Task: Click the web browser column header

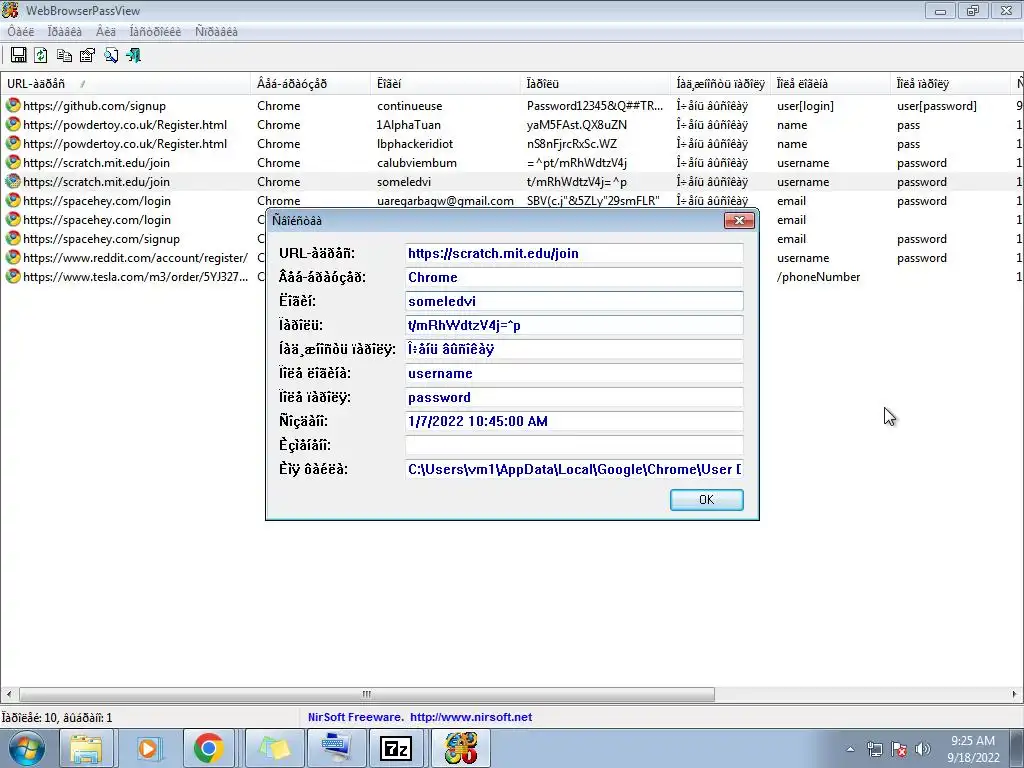Action: (310, 84)
